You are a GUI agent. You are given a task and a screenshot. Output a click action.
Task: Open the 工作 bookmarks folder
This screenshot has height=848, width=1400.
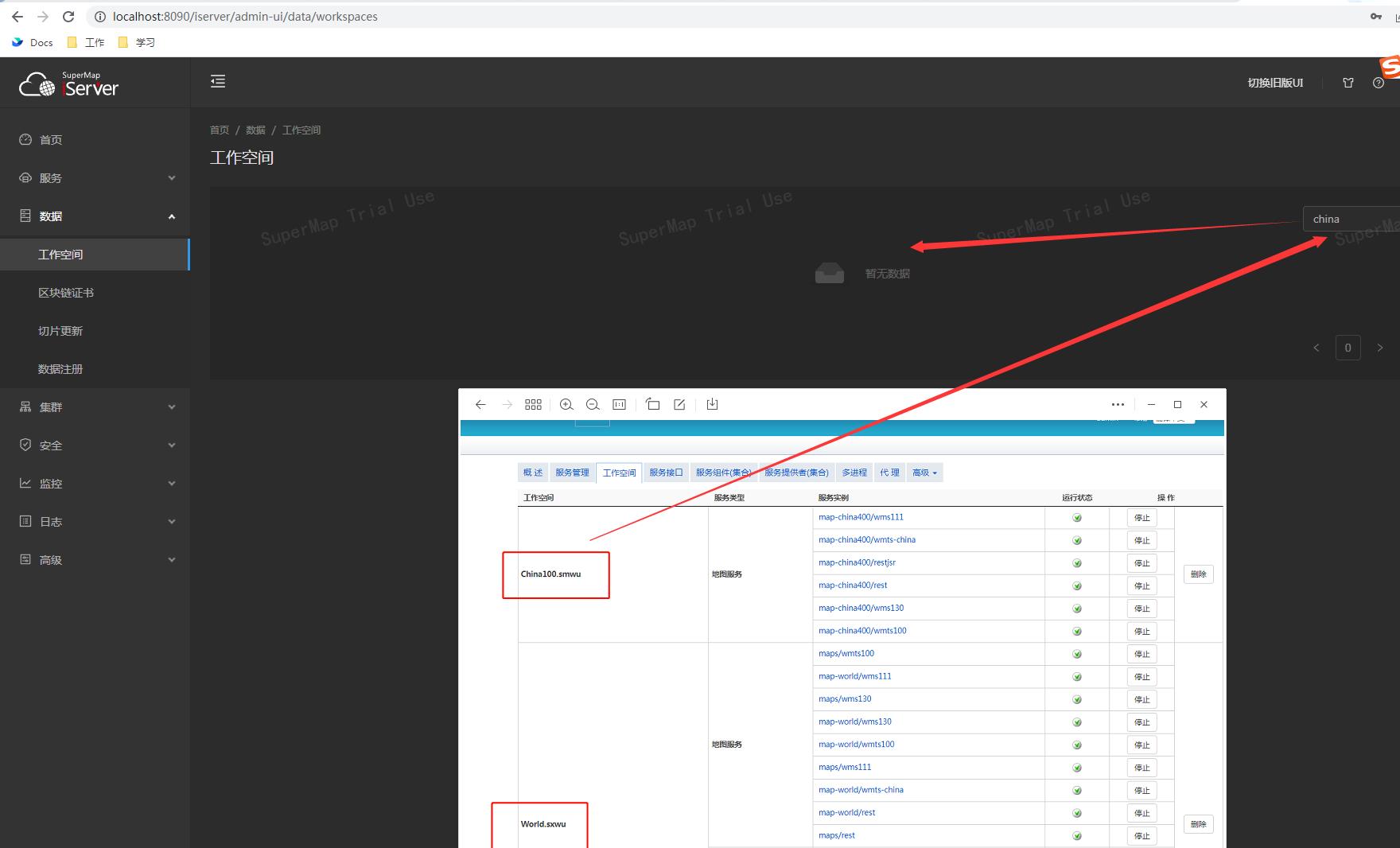tap(86, 42)
